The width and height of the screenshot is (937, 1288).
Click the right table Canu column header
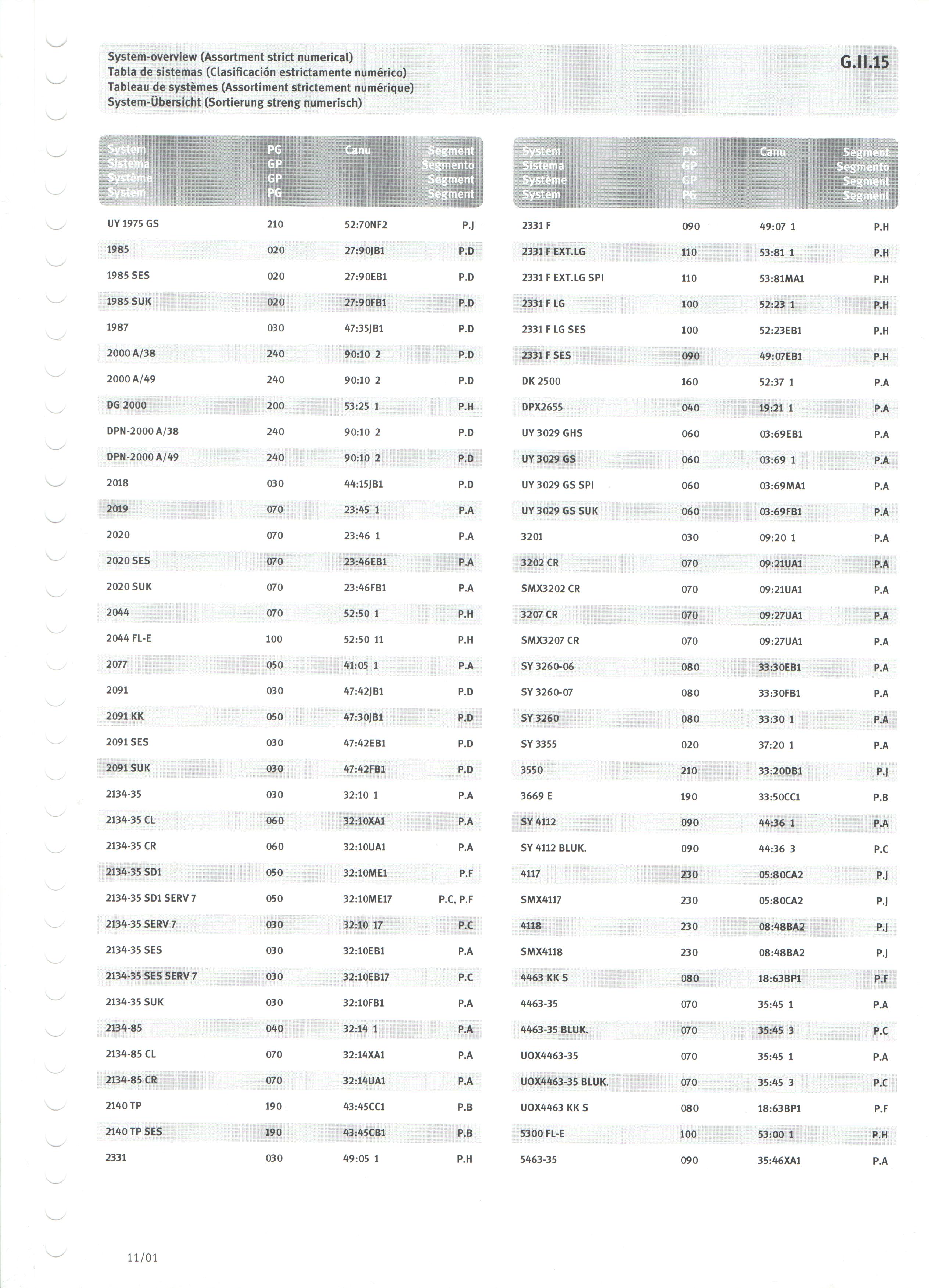pyautogui.click(x=772, y=152)
